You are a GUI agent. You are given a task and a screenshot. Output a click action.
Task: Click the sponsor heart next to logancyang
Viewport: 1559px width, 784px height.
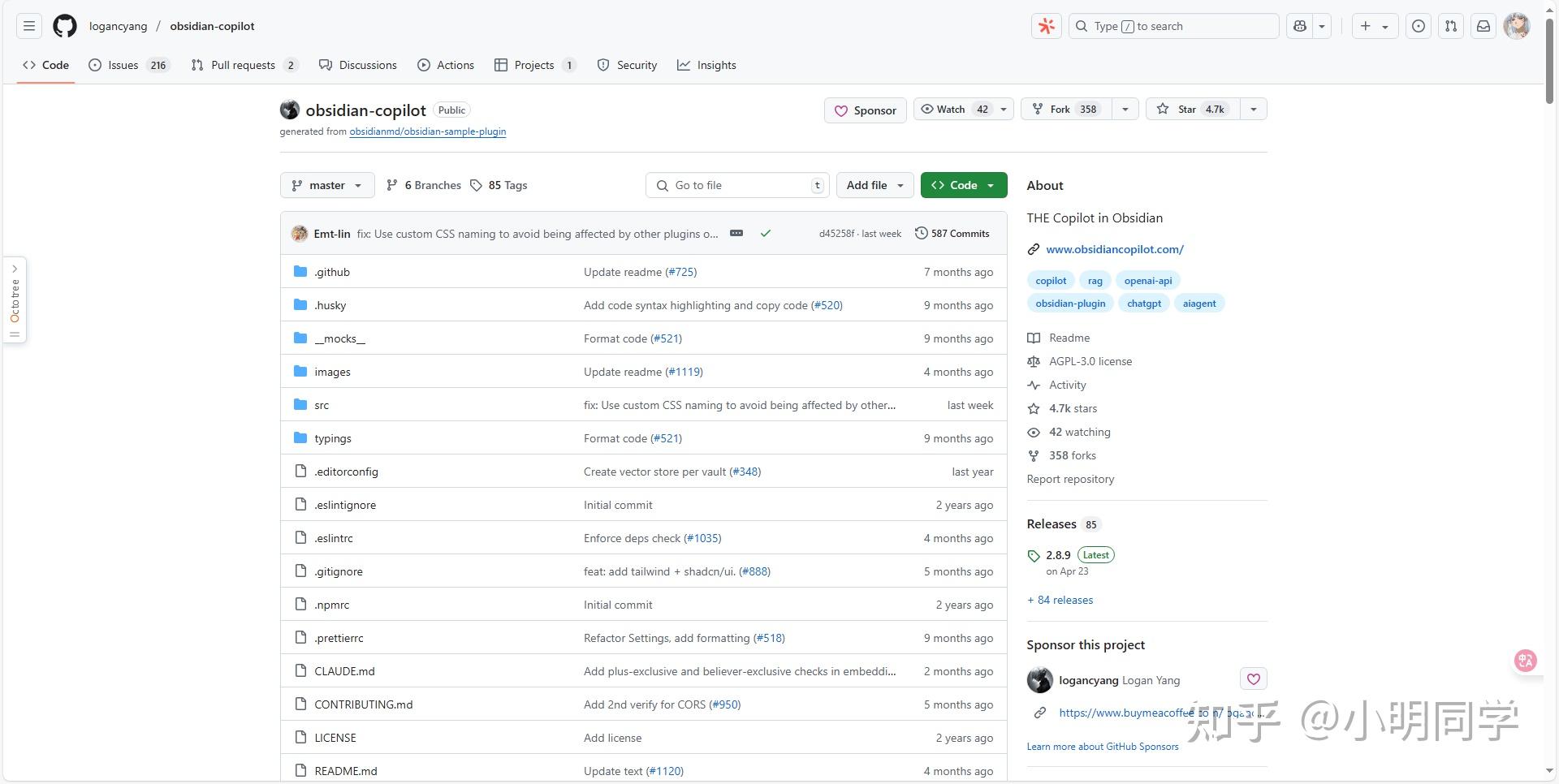coord(1254,678)
